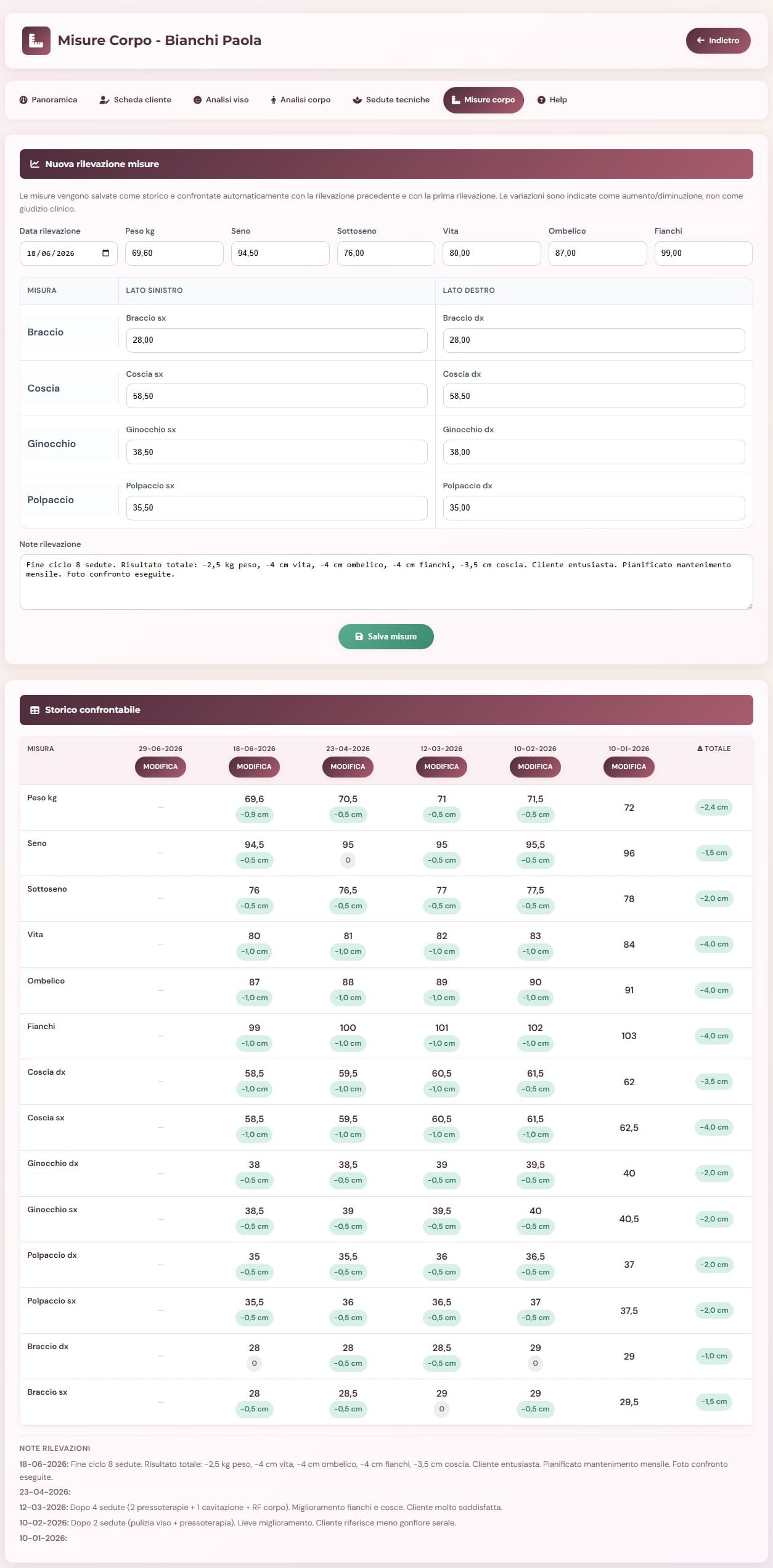Image resolution: width=773 pixels, height=1568 pixels.
Task: Switch to the Scheda cliente tab
Action: click(x=136, y=100)
